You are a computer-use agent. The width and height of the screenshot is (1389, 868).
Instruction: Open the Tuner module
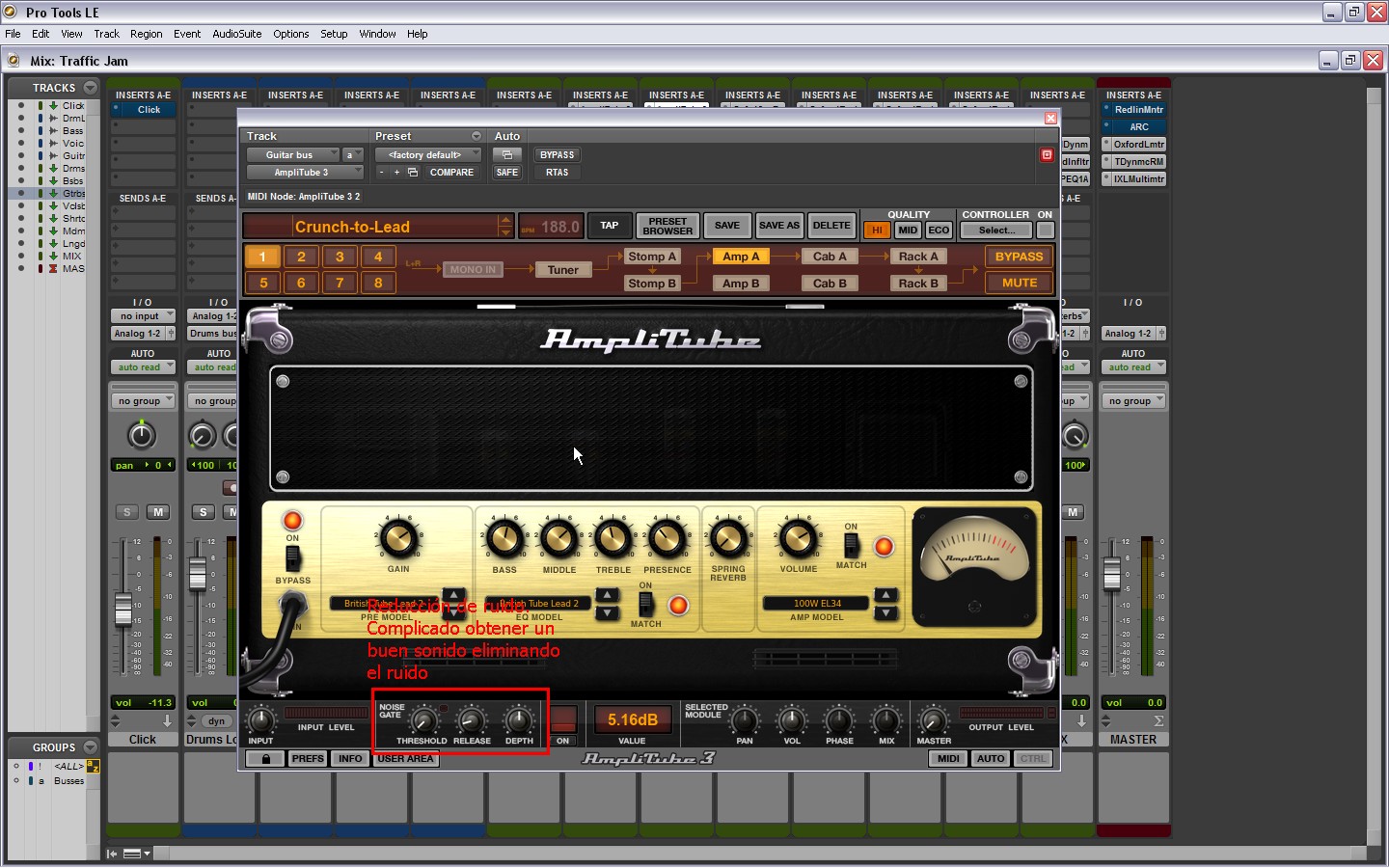coord(563,270)
